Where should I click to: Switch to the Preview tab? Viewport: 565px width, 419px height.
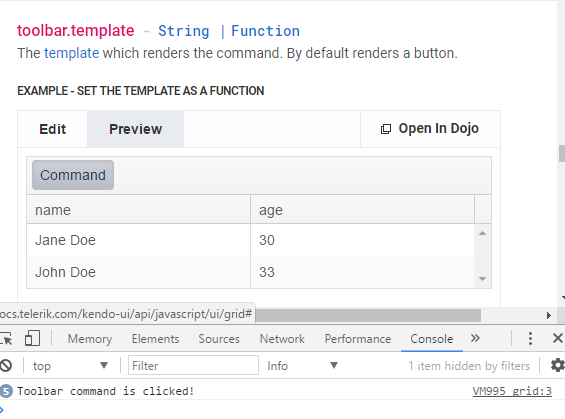[135, 129]
